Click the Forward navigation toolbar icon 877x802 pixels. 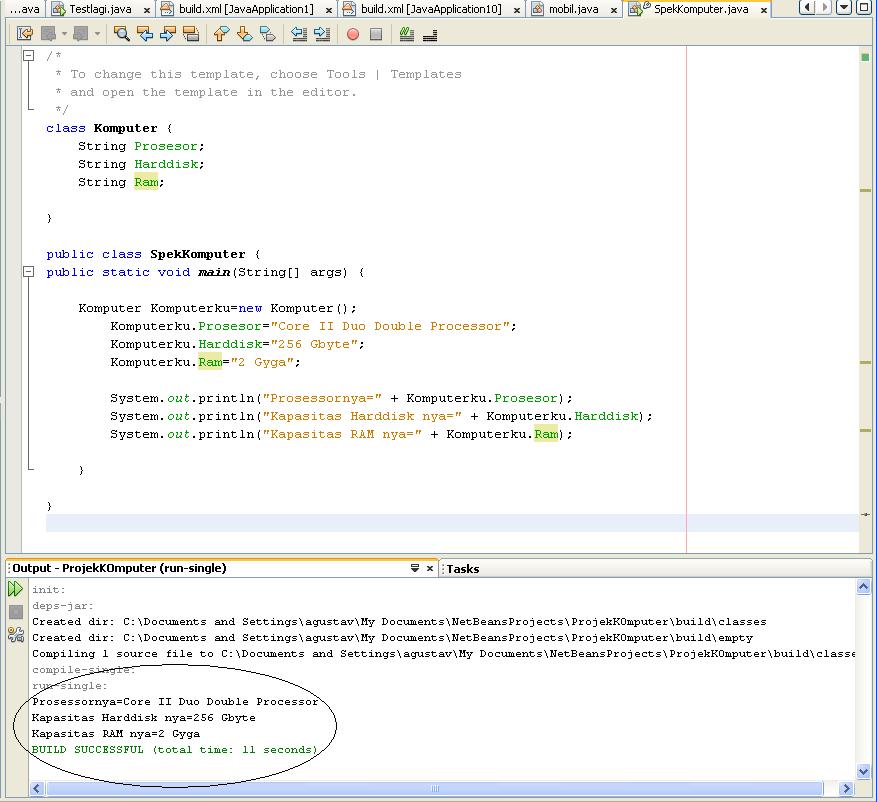[x=81, y=34]
